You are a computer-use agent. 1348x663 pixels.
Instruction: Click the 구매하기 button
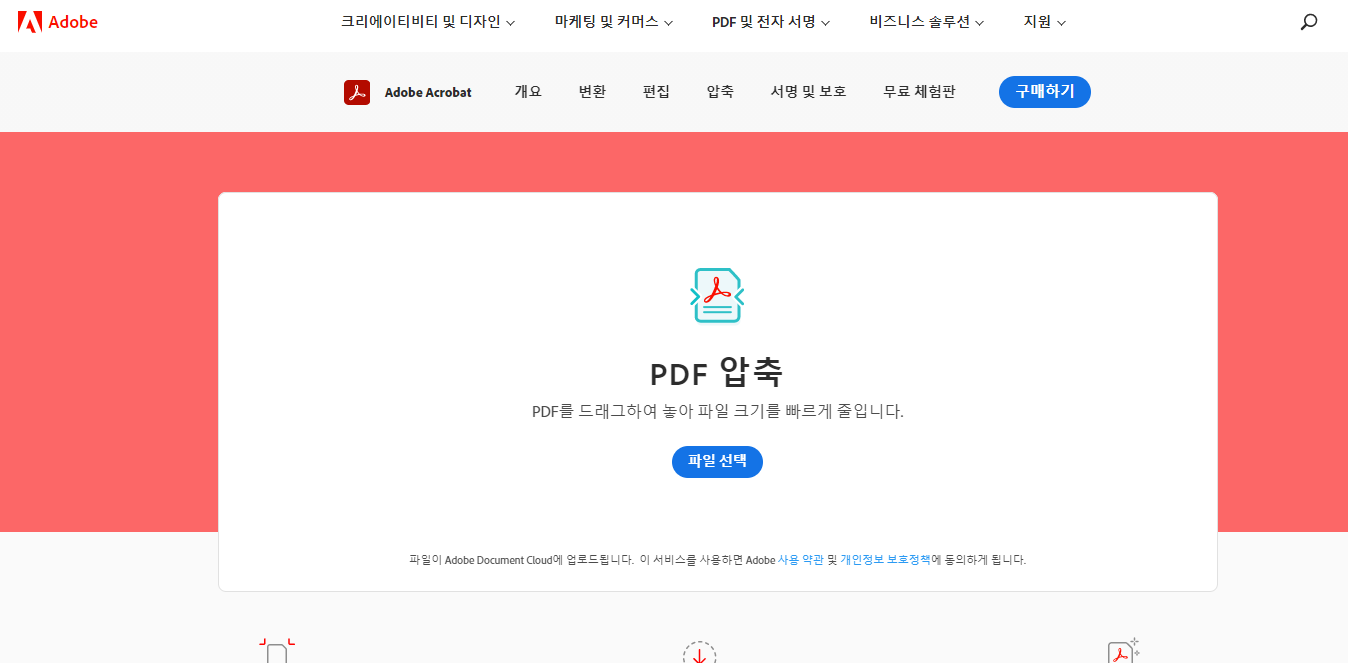pyautogui.click(x=1045, y=92)
